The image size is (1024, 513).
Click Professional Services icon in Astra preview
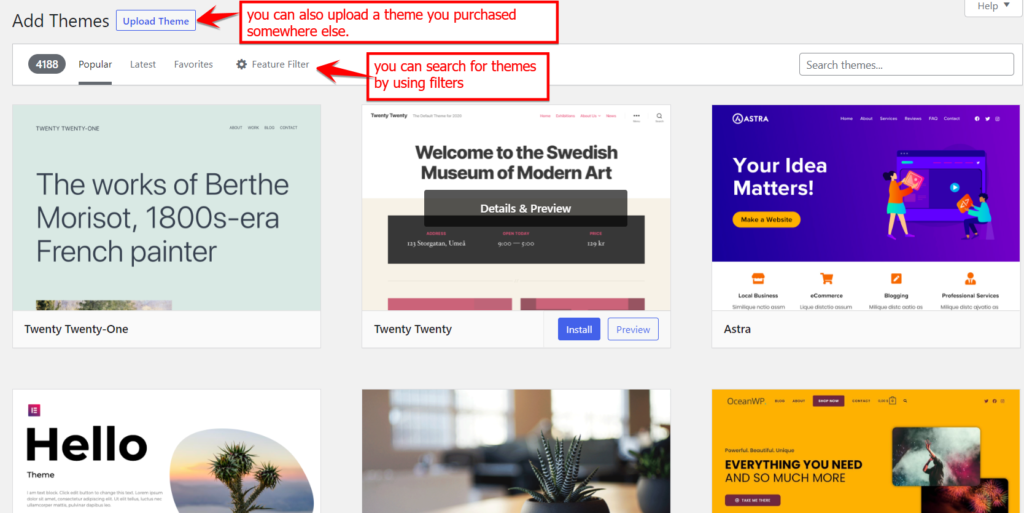970,279
